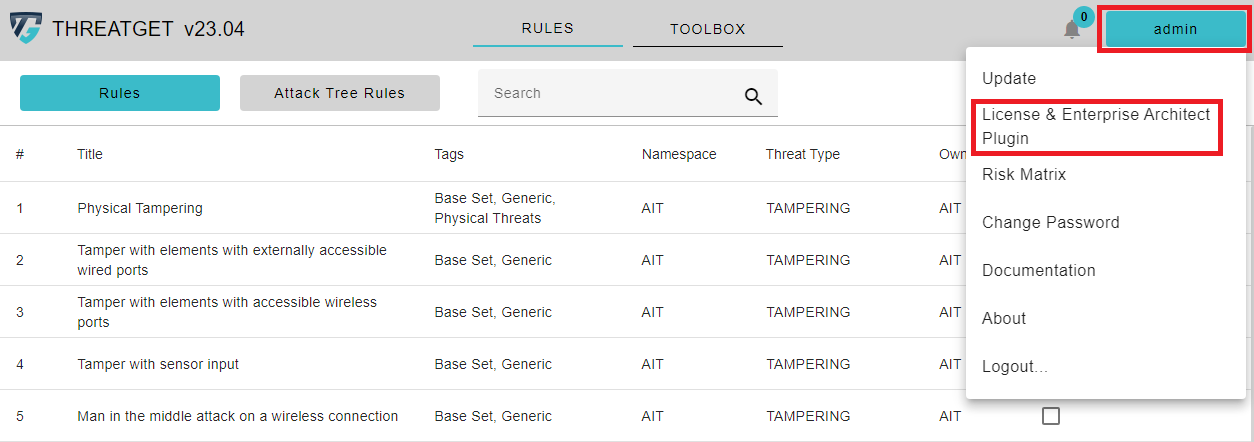Open the Attack Tree Rules view
Viewport: 1254px width, 442px height.
coord(339,93)
